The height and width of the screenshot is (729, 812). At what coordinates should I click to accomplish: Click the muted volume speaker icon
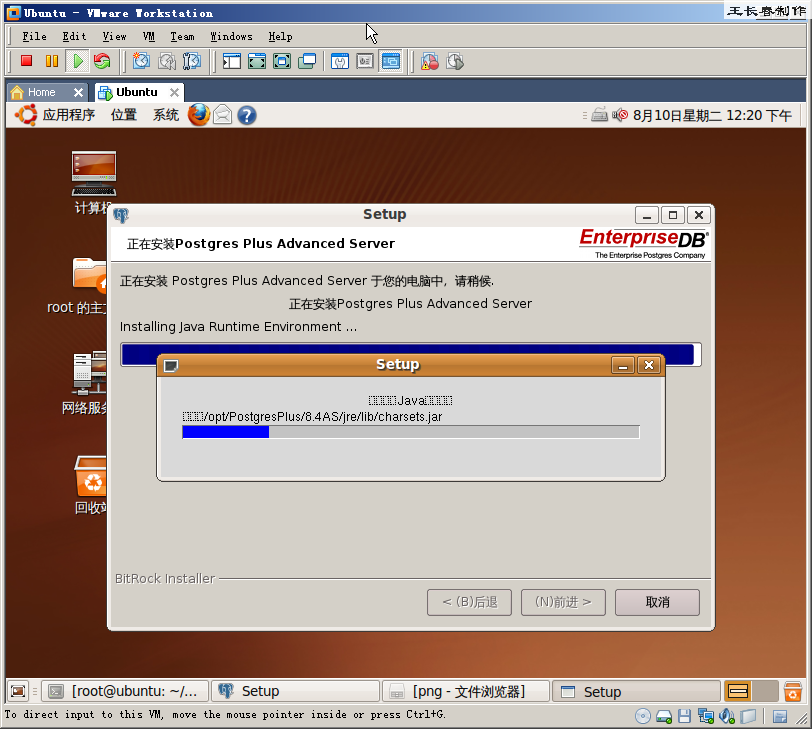tap(619, 115)
